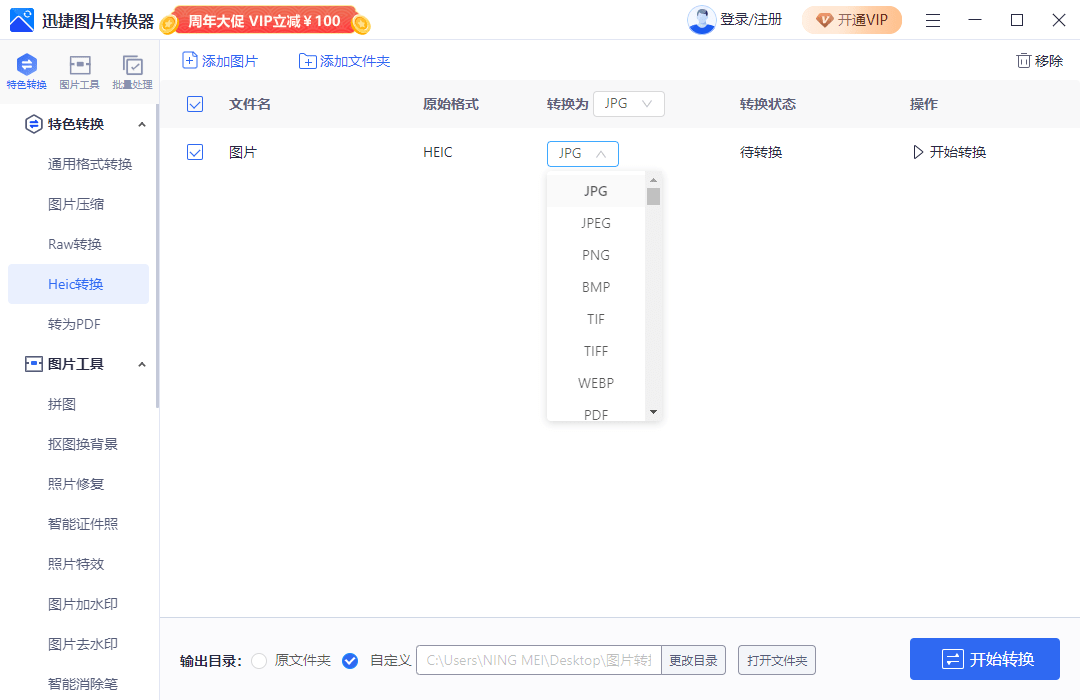Click the user avatar icon
This screenshot has height=700, width=1080.
pos(701,20)
